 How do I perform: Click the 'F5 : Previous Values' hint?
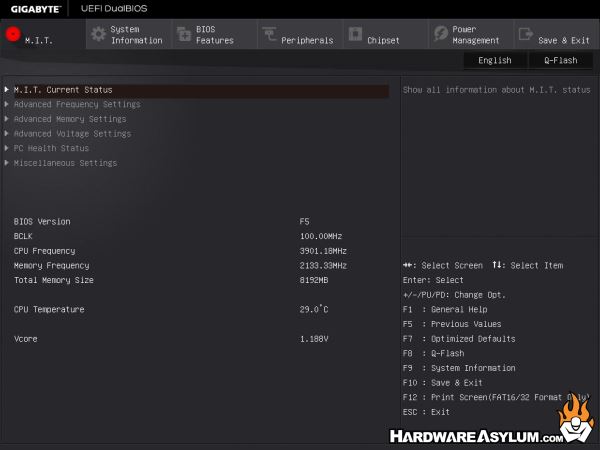452,324
